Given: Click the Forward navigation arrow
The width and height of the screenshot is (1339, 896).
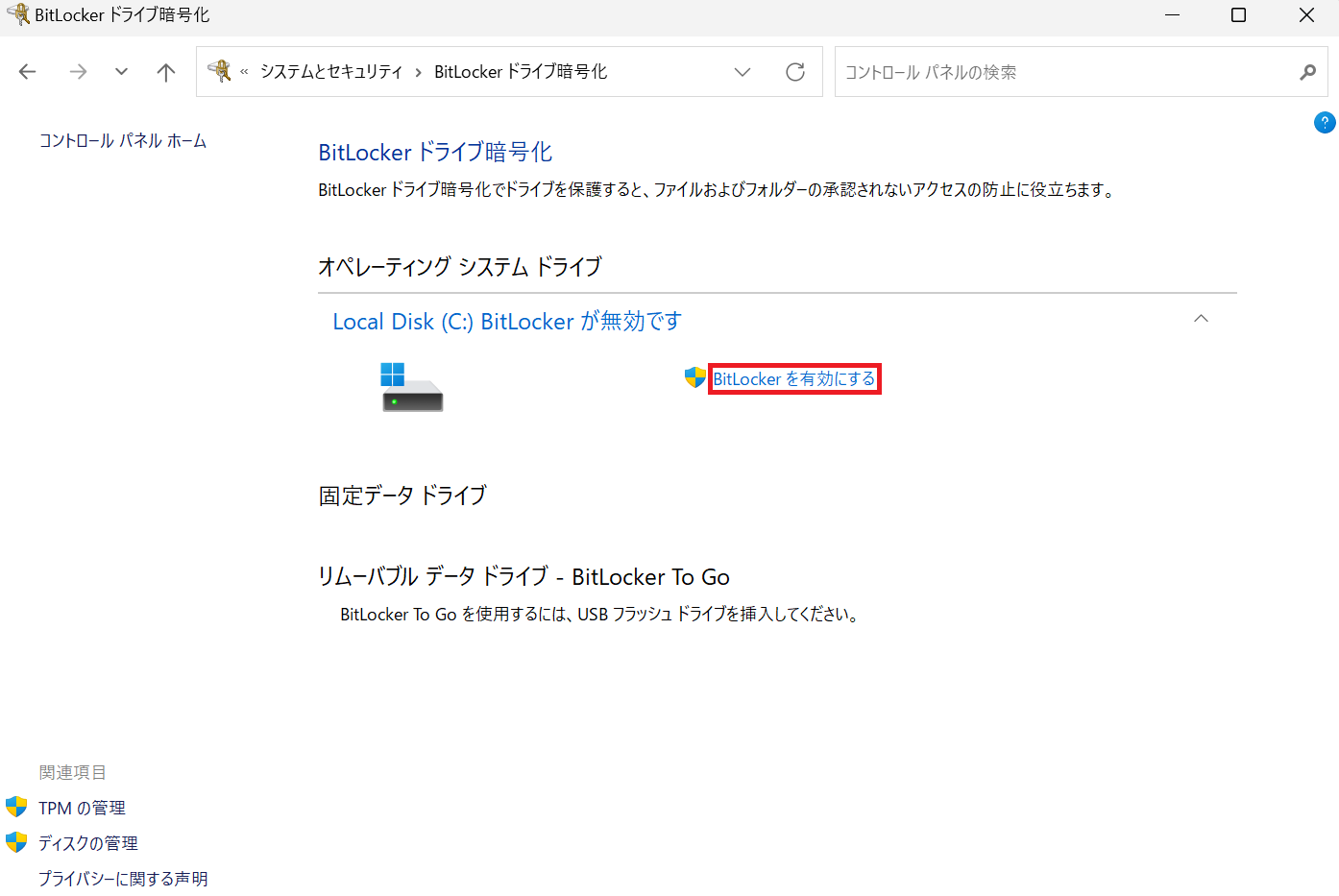Looking at the screenshot, I should tap(78, 72).
